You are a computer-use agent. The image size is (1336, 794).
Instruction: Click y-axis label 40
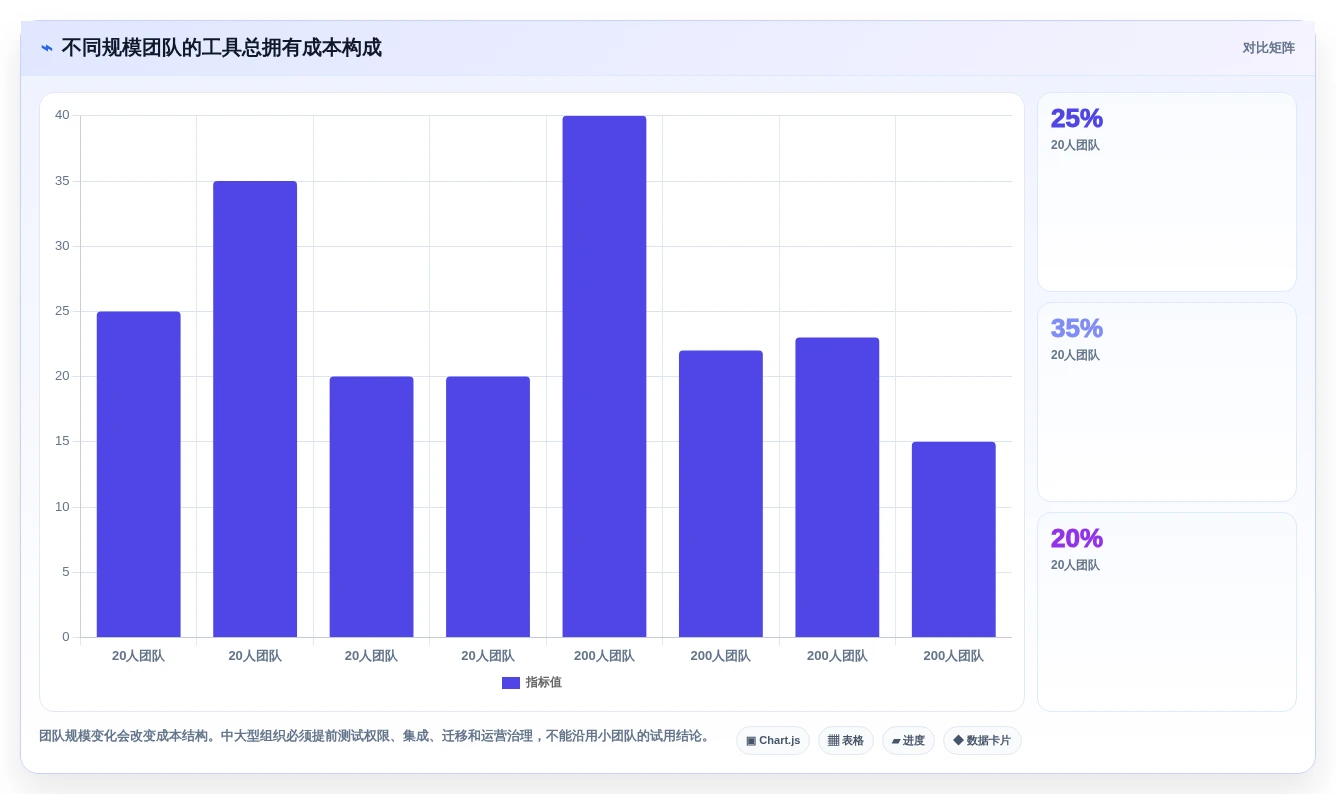(x=62, y=115)
